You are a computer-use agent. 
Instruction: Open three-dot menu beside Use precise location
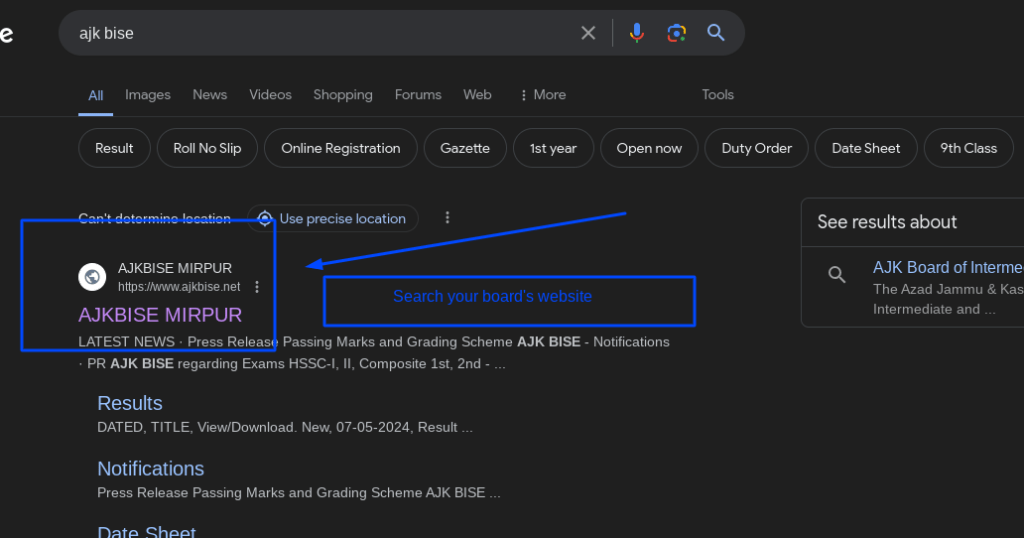[x=447, y=217]
